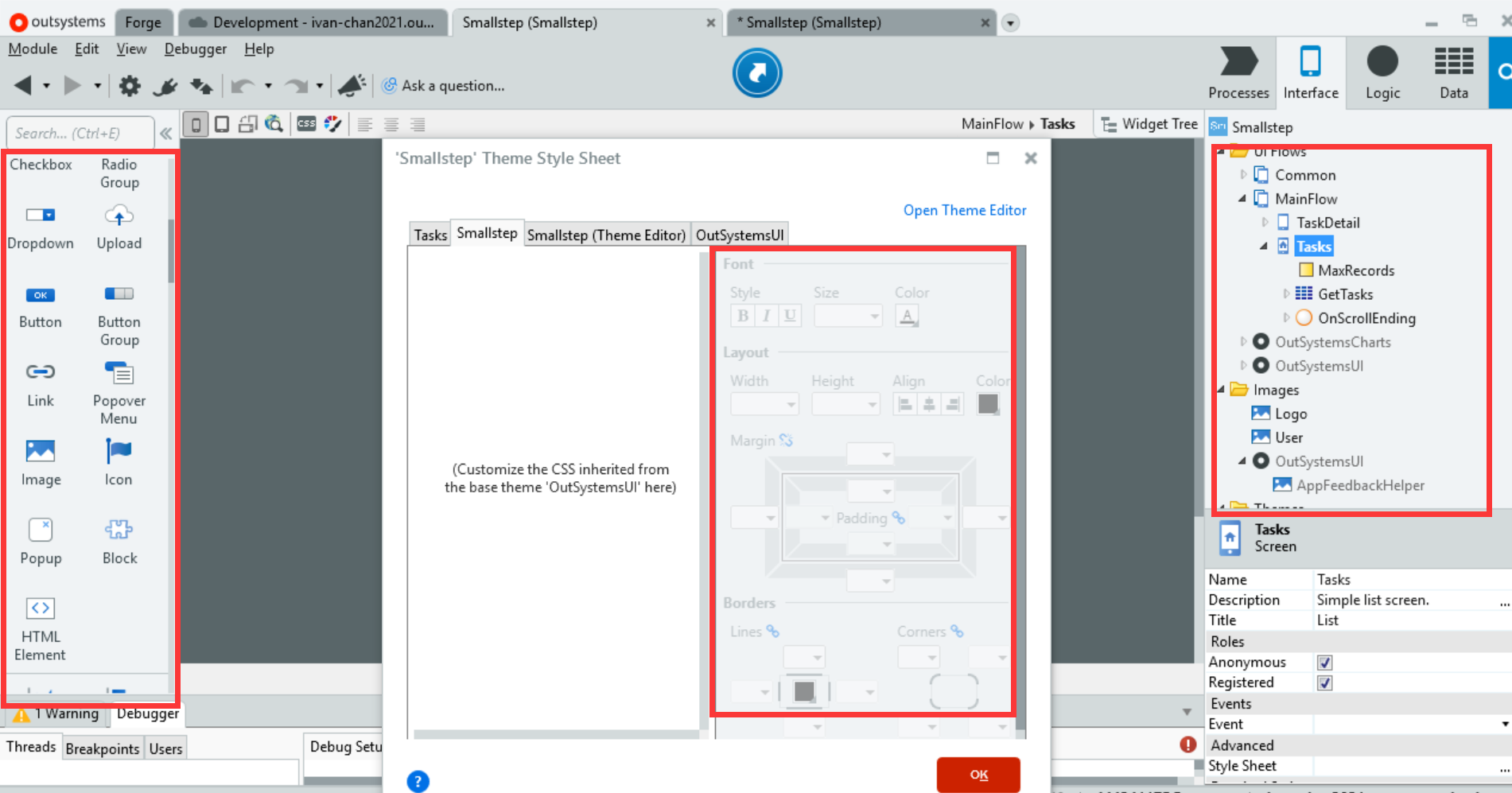Image resolution: width=1512 pixels, height=793 pixels.
Task: Collapse the Tasks screen node
Action: (x=1264, y=247)
